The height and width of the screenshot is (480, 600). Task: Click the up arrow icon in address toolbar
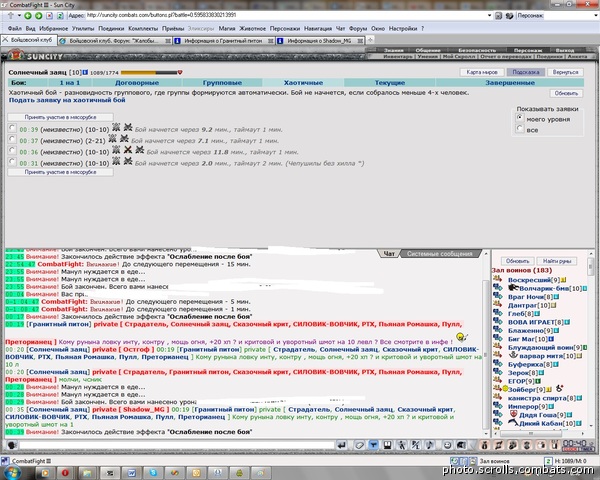pos(10,16)
